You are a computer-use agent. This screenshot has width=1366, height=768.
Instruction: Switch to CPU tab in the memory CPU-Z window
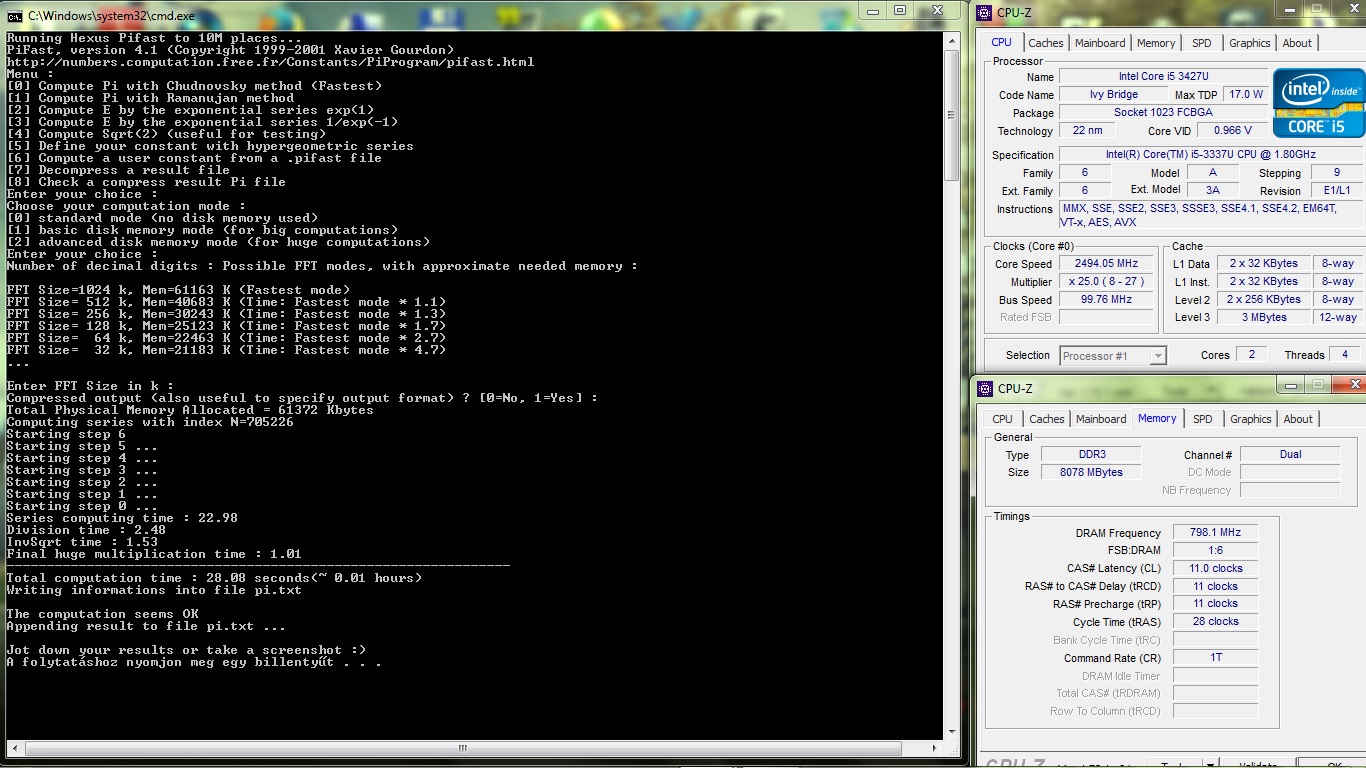[x=1002, y=419]
